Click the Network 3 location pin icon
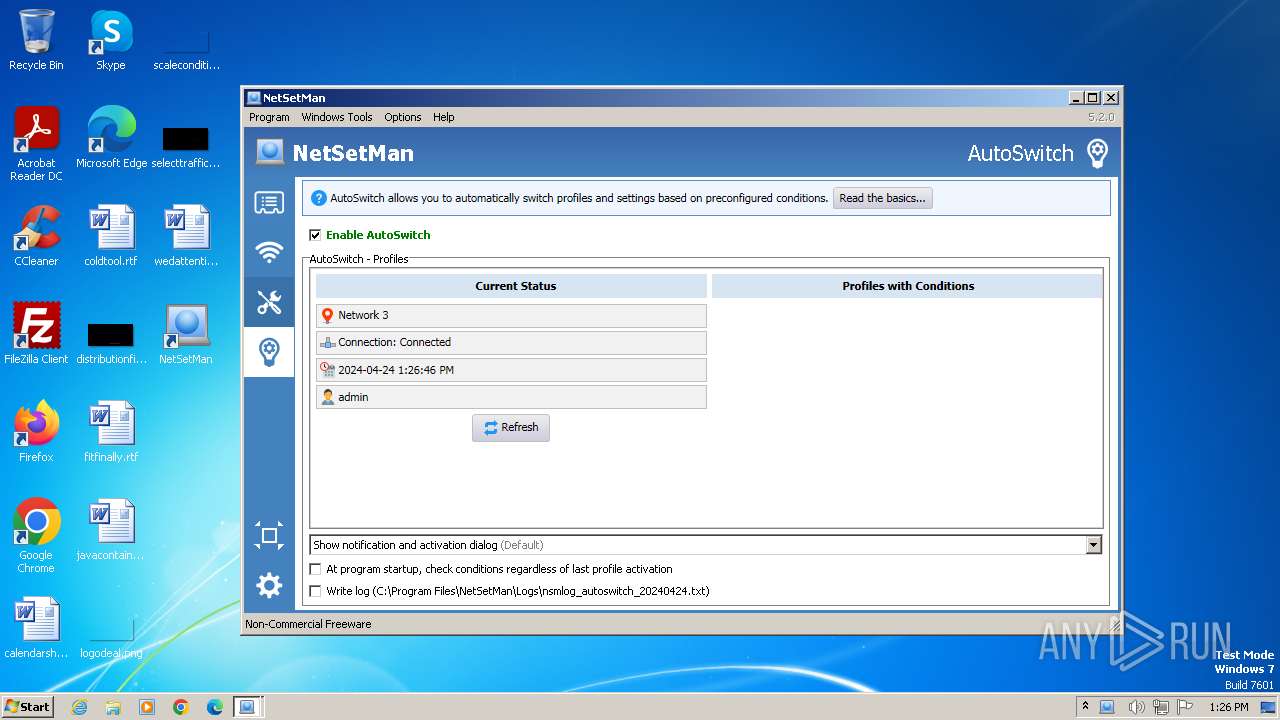 (327, 315)
